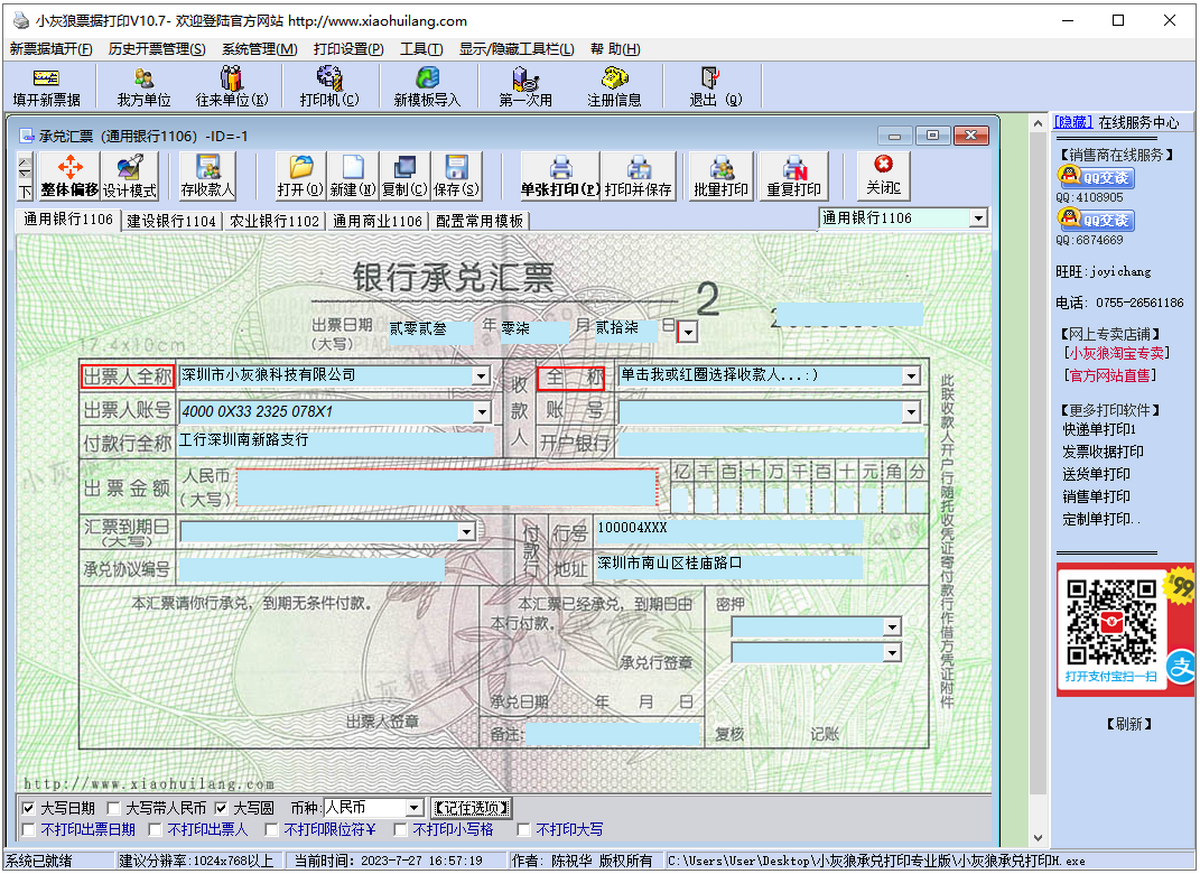1200x874 pixels.
Task: Click 存收款人 save payee button
Action: click(208, 177)
